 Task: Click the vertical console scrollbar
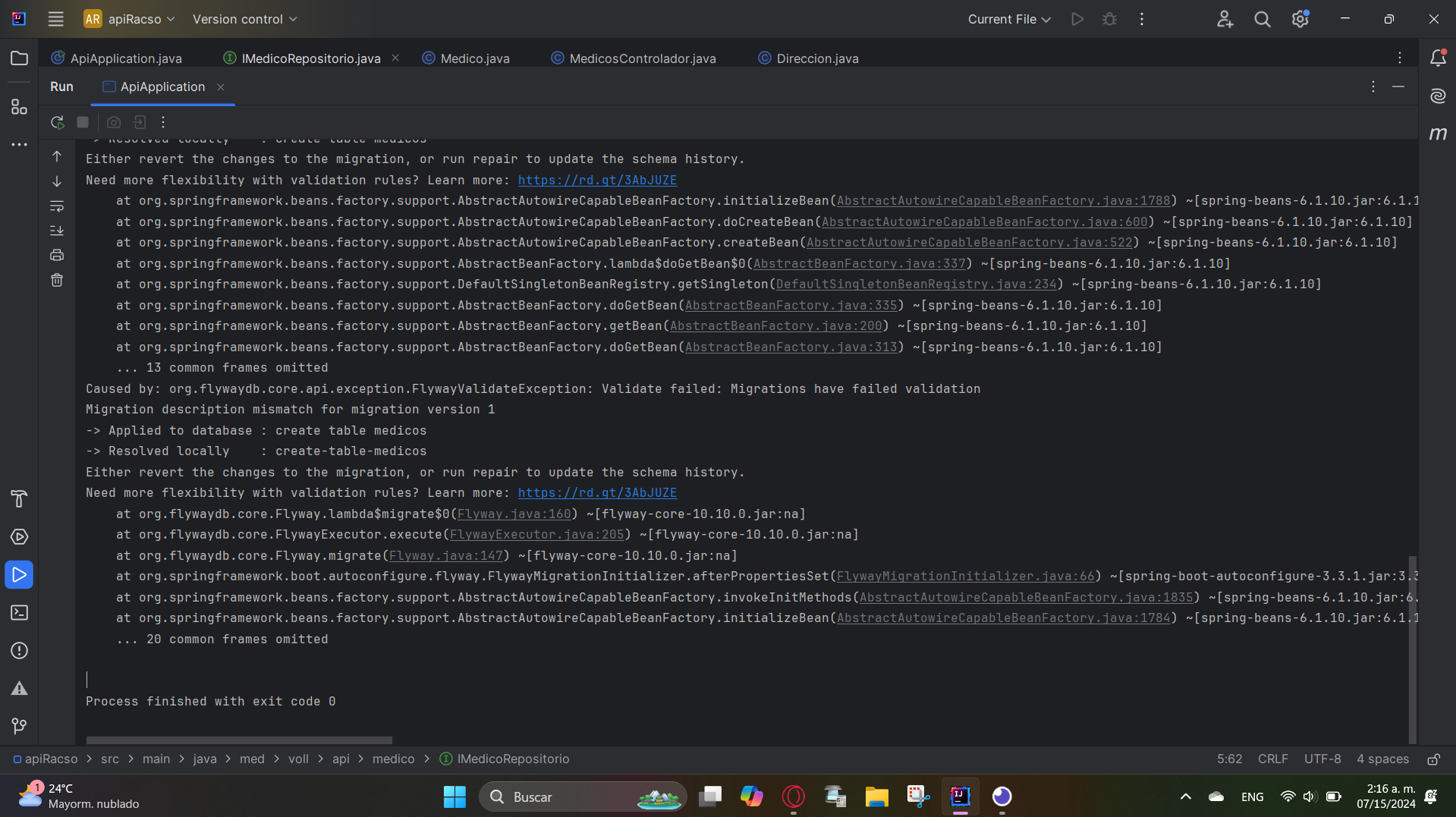(x=1413, y=649)
